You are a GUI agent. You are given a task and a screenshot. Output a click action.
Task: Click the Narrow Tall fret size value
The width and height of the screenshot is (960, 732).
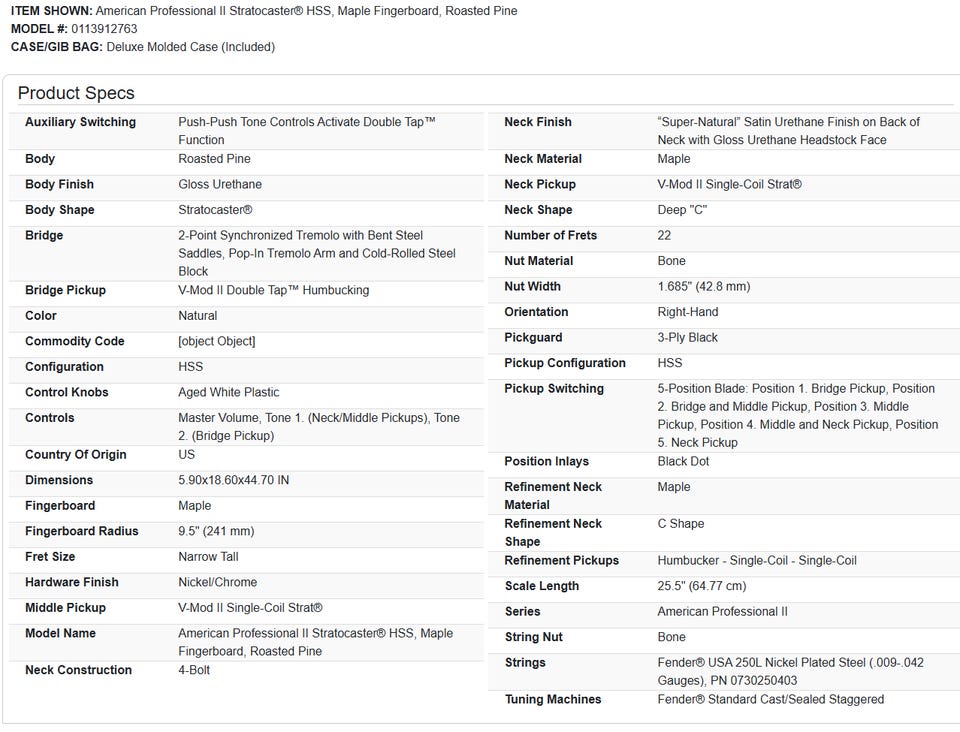click(208, 556)
